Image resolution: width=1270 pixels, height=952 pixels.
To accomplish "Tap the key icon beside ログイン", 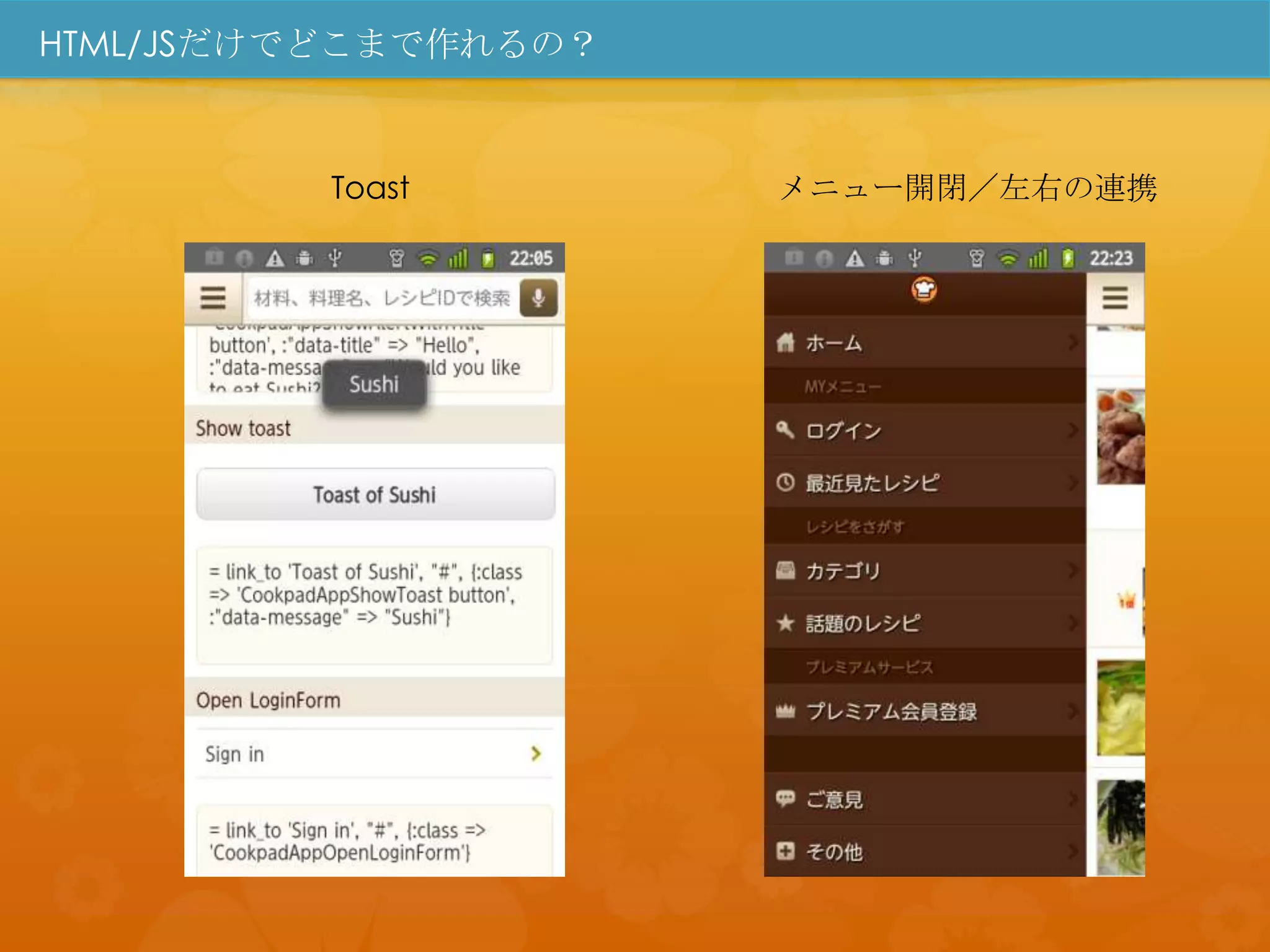I will click(786, 430).
